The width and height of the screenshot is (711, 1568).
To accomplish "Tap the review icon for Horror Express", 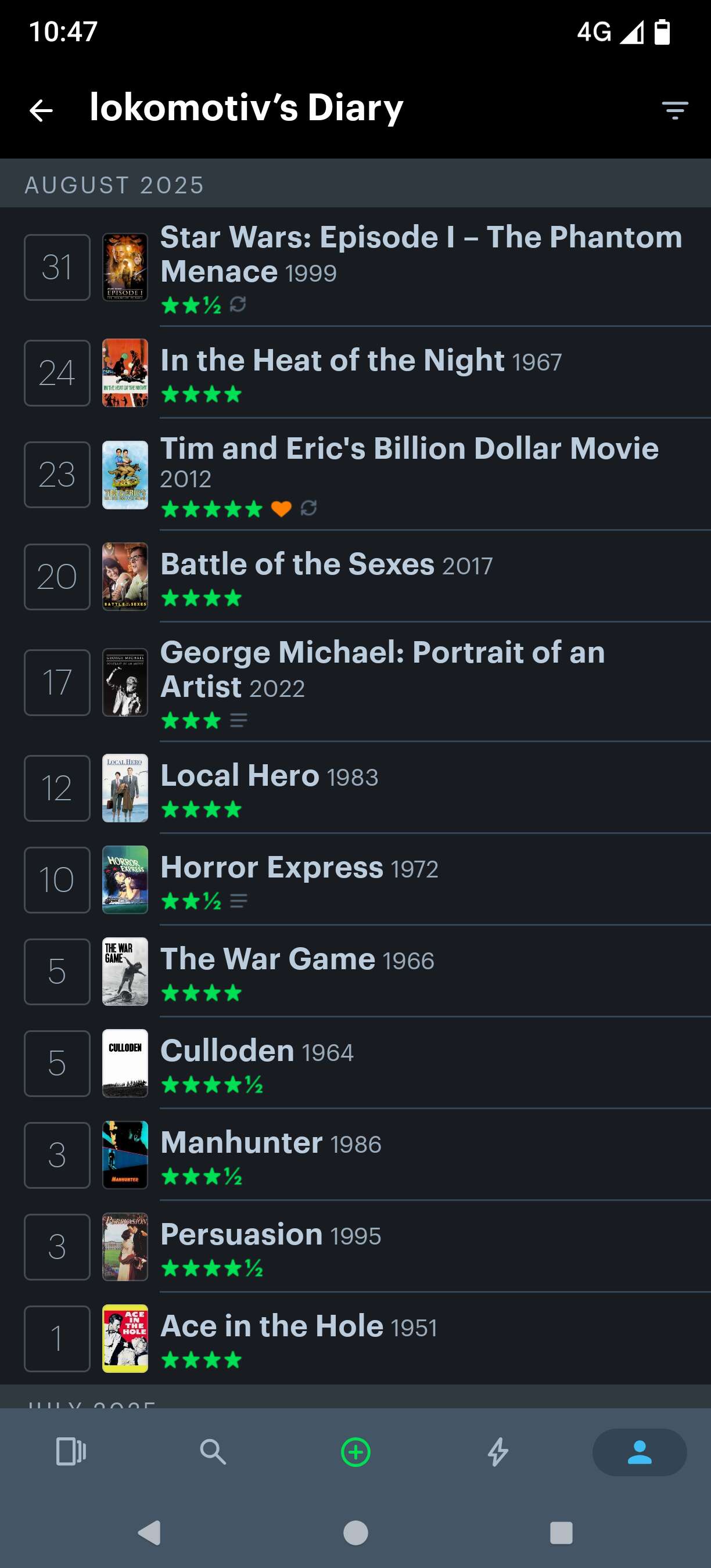I will tap(239, 900).
